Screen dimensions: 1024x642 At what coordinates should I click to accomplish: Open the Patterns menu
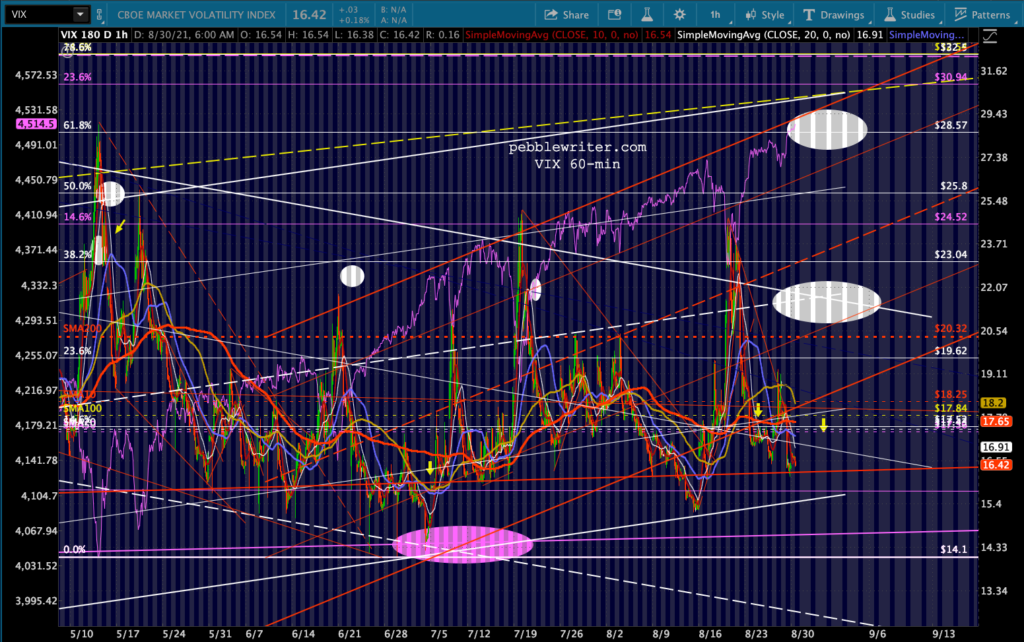(982, 14)
